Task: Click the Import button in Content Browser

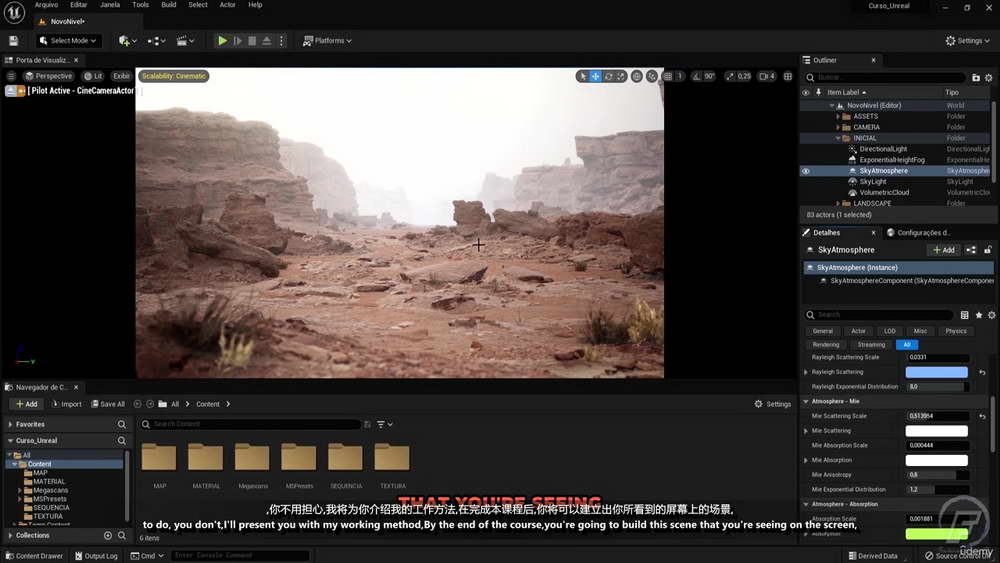Action: pyautogui.click(x=66, y=404)
